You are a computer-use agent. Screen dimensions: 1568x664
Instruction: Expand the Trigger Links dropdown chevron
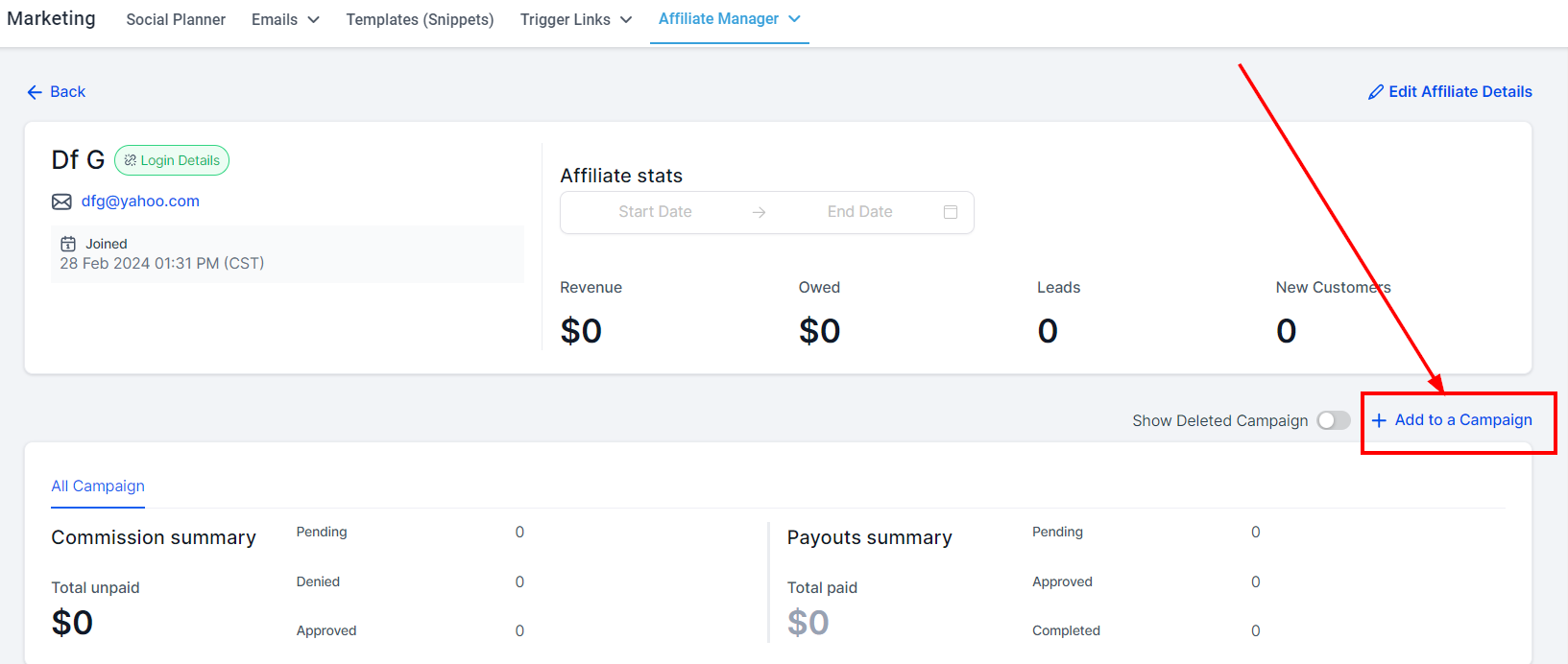[x=626, y=19]
